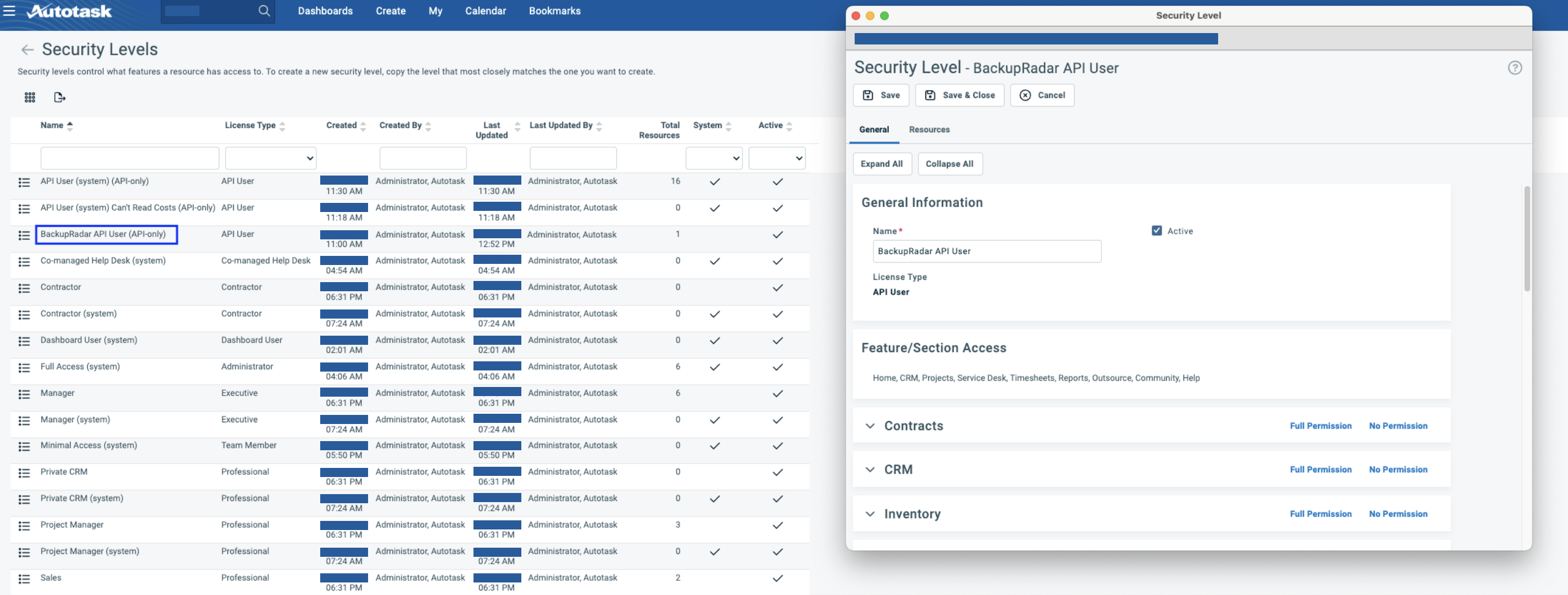
Task: Uncheck the Active checkbox
Action: [x=1157, y=230]
